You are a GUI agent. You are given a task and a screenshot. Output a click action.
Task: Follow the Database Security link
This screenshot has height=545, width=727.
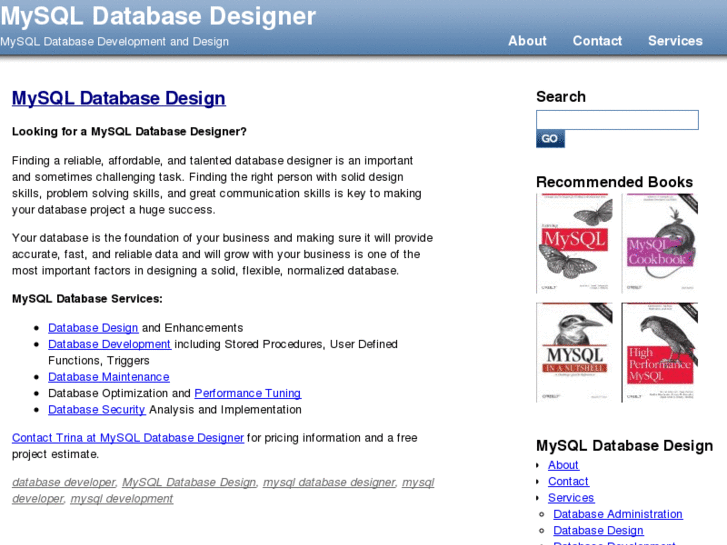96,410
